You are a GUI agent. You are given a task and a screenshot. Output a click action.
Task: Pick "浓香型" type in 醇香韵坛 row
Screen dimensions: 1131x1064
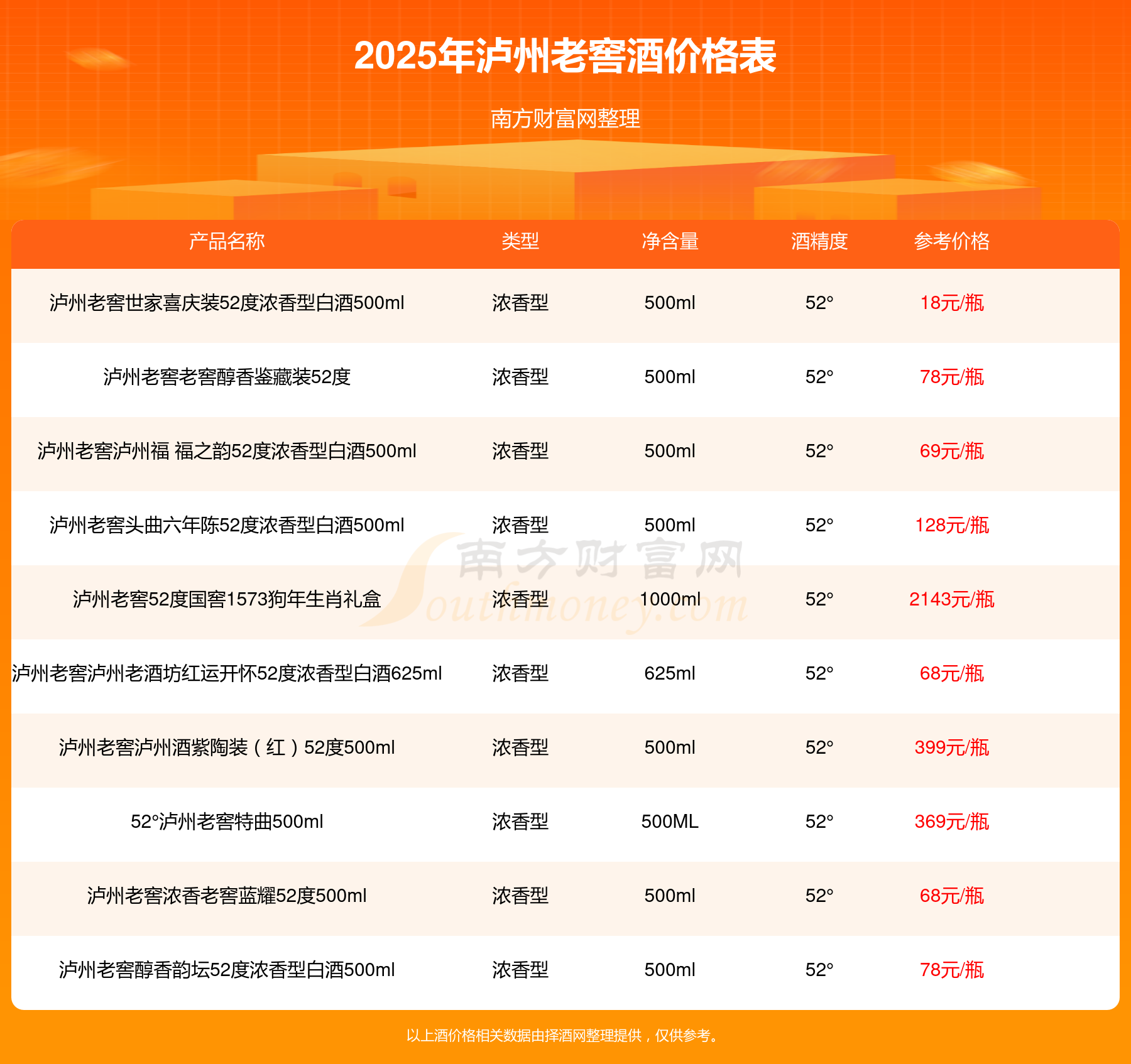pyautogui.click(x=520, y=970)
